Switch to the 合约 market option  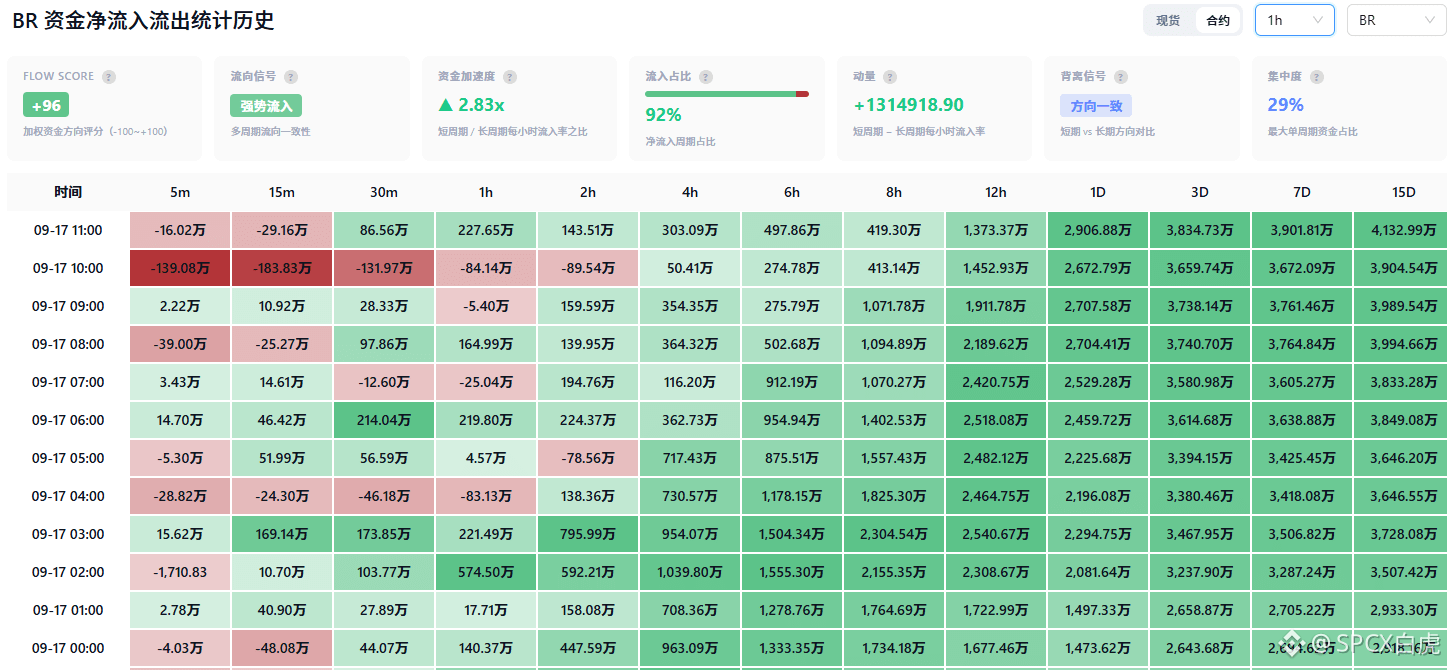[x=1218, y=20]
